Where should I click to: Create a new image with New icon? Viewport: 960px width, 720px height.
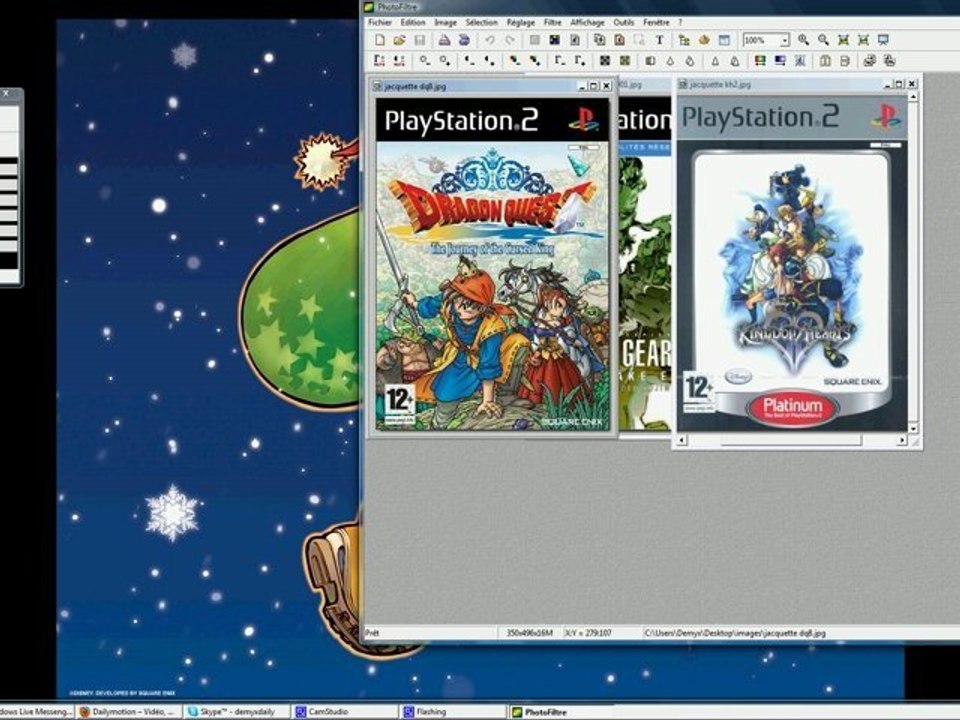[380, 40]
